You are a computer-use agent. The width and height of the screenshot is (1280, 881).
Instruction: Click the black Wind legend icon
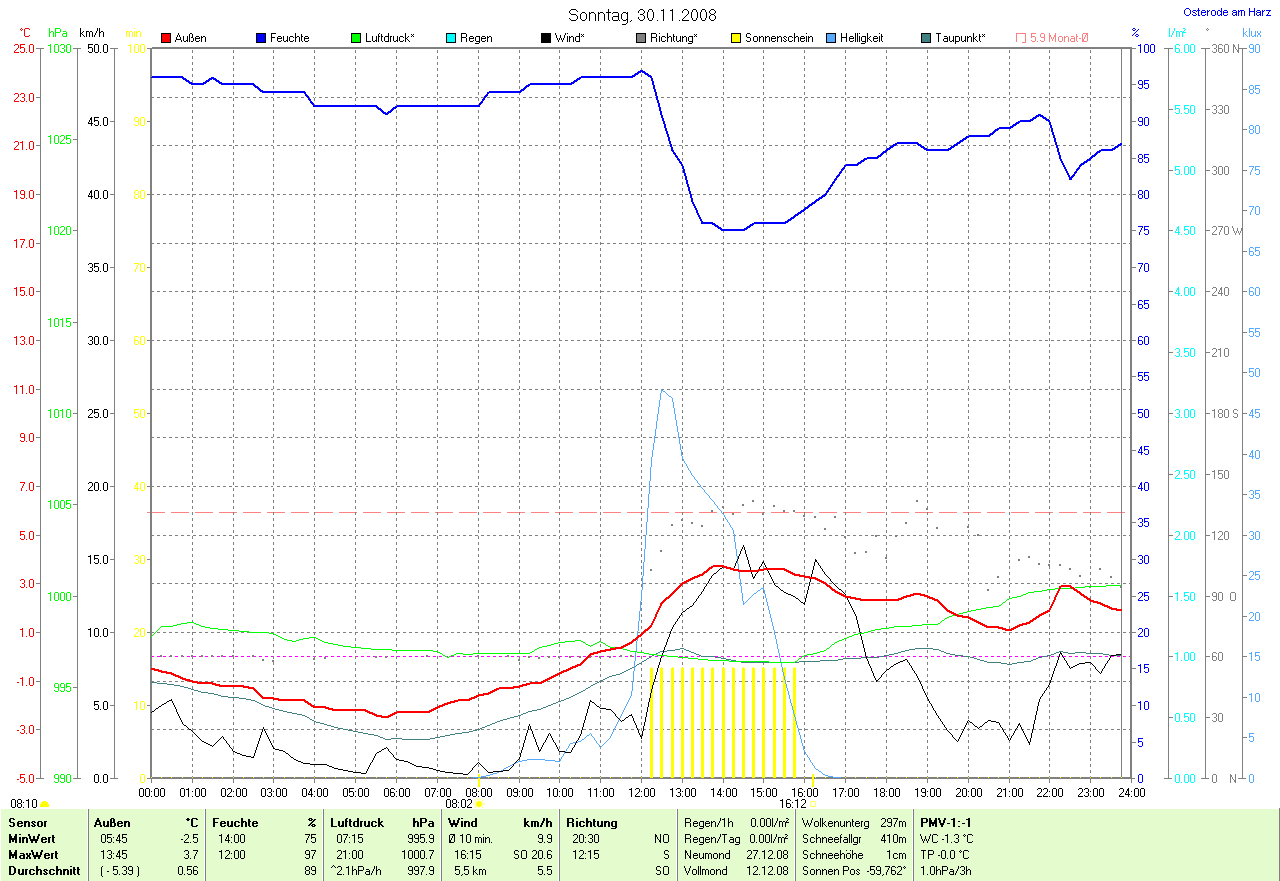point(547,38)
